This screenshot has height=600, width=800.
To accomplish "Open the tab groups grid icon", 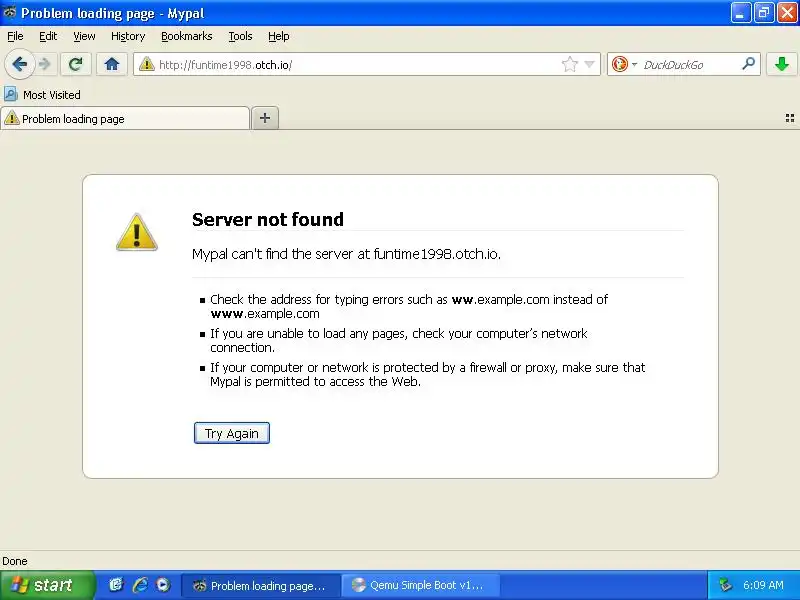I will click(x=789, y=118).
